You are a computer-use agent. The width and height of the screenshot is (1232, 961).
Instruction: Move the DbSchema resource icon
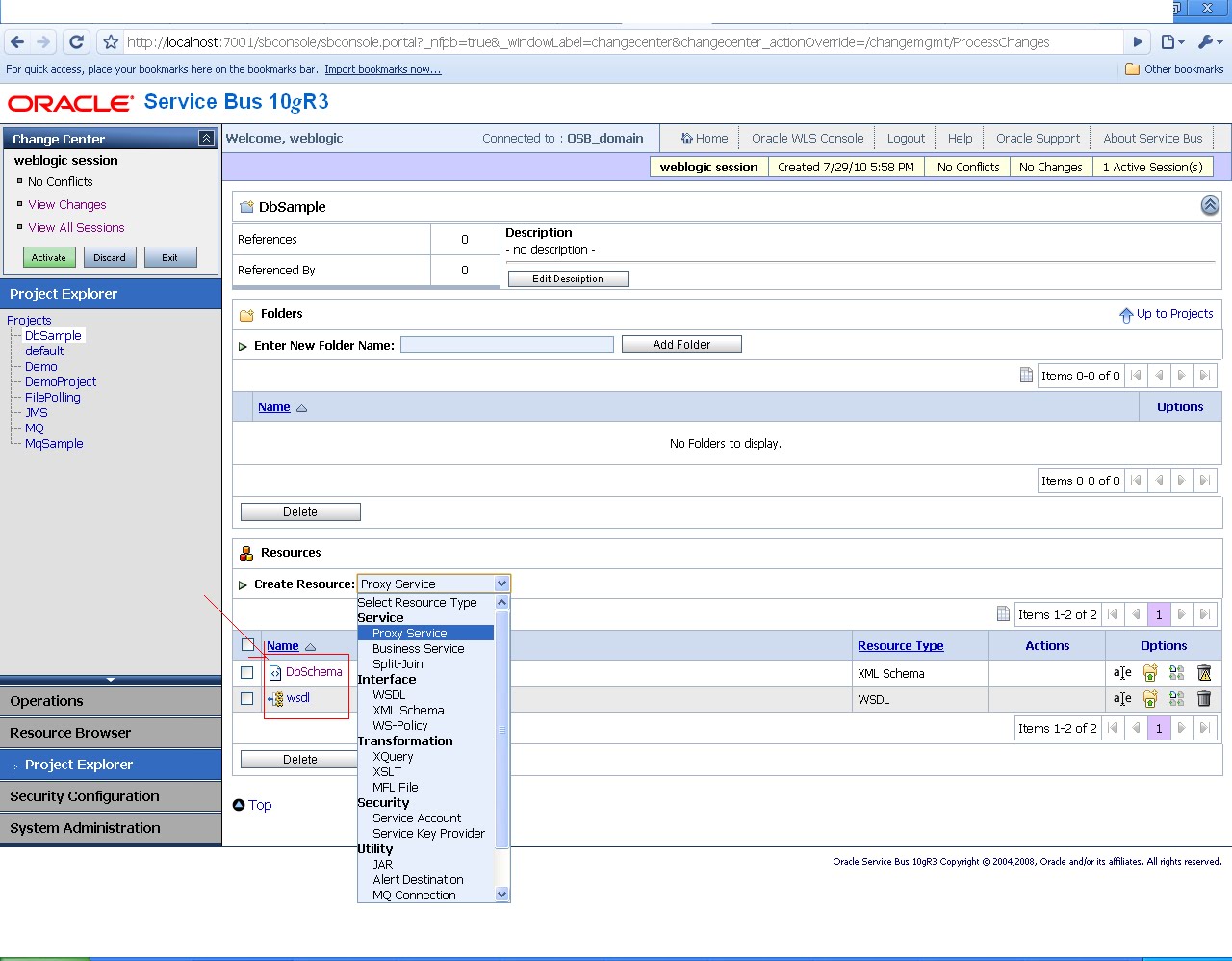click(1150, 673)
